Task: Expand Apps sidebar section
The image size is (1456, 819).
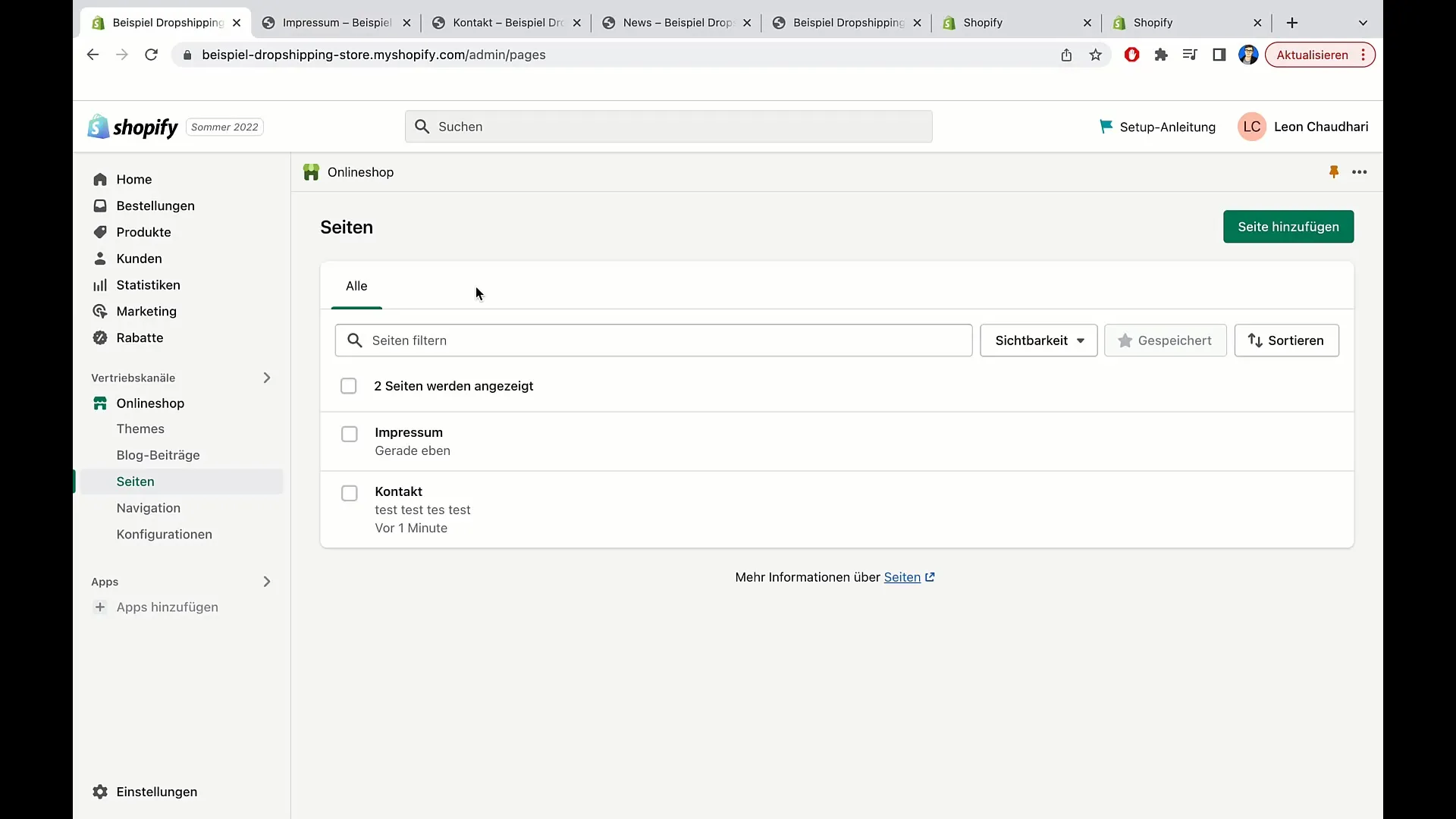Action: click(x=266, y=581)
